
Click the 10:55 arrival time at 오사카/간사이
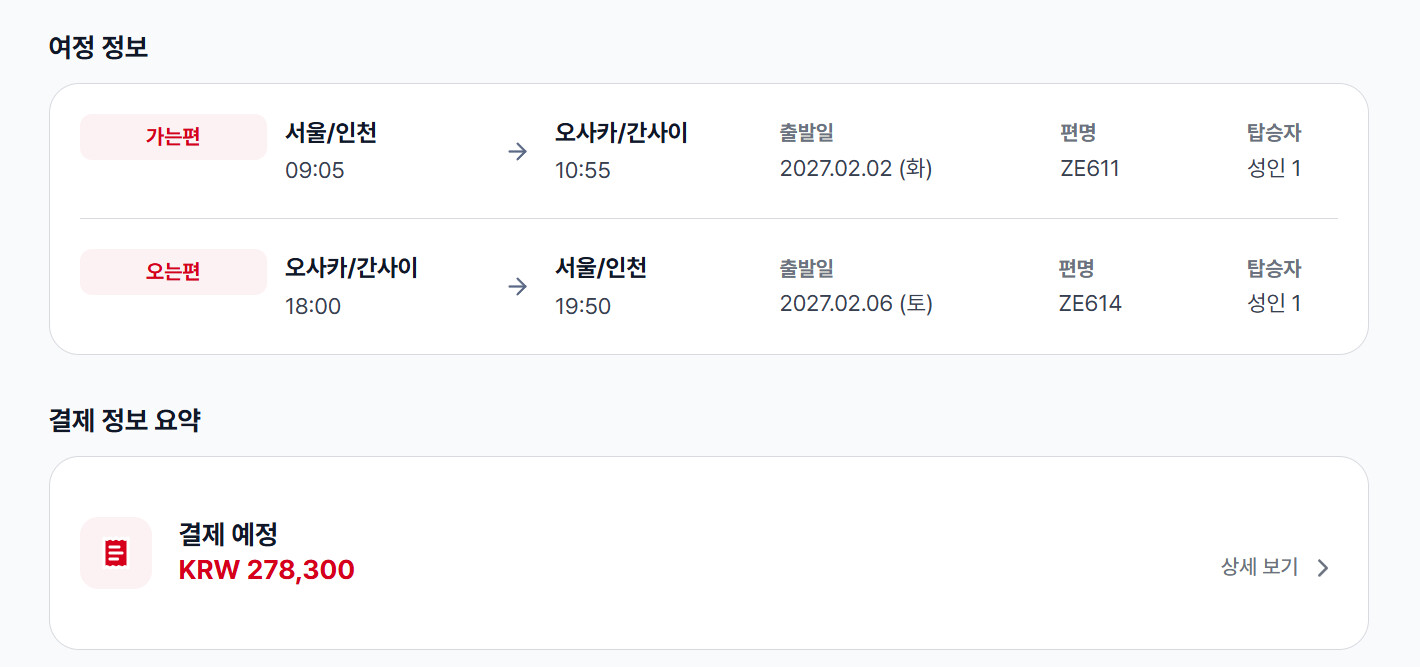tap(583, 171)
